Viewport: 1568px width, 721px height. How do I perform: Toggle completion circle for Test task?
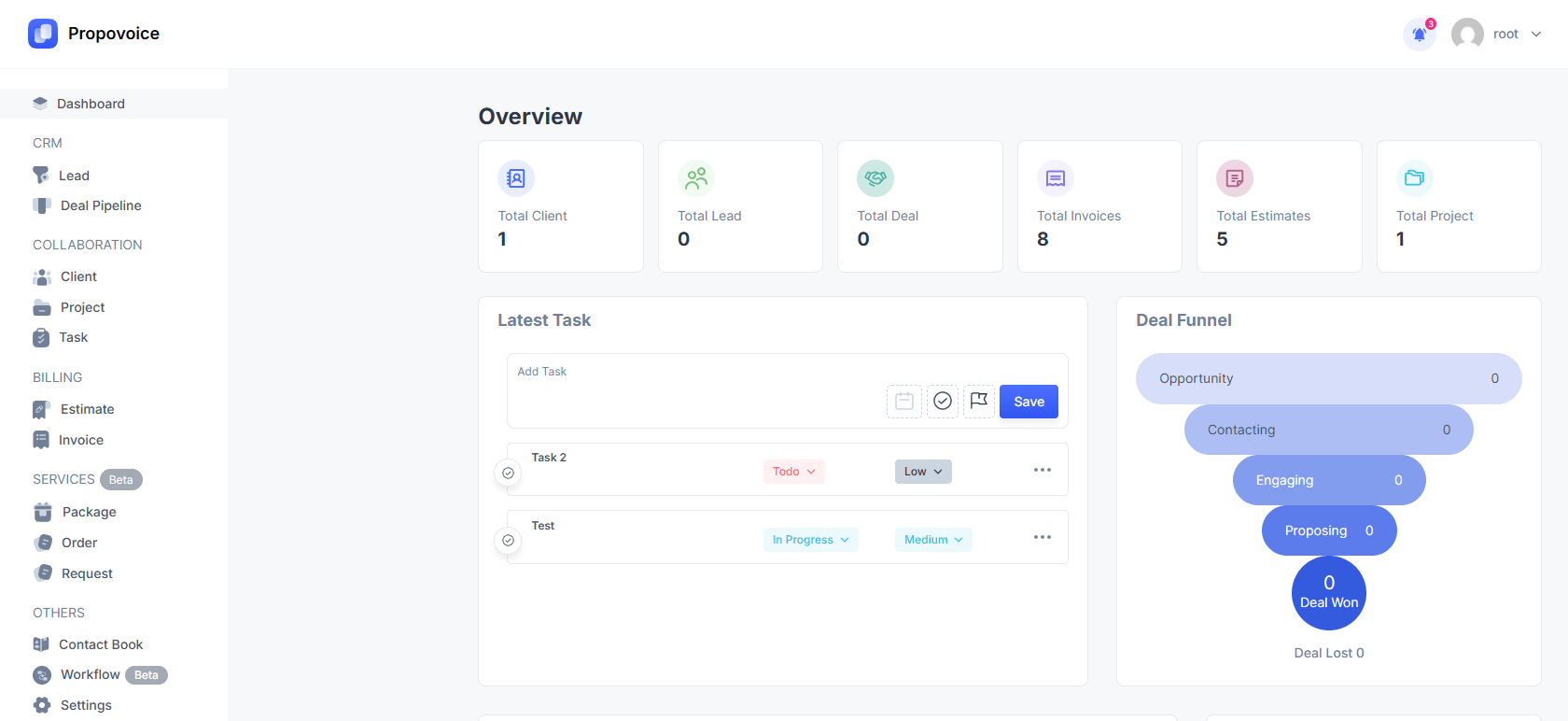point(508,541)
